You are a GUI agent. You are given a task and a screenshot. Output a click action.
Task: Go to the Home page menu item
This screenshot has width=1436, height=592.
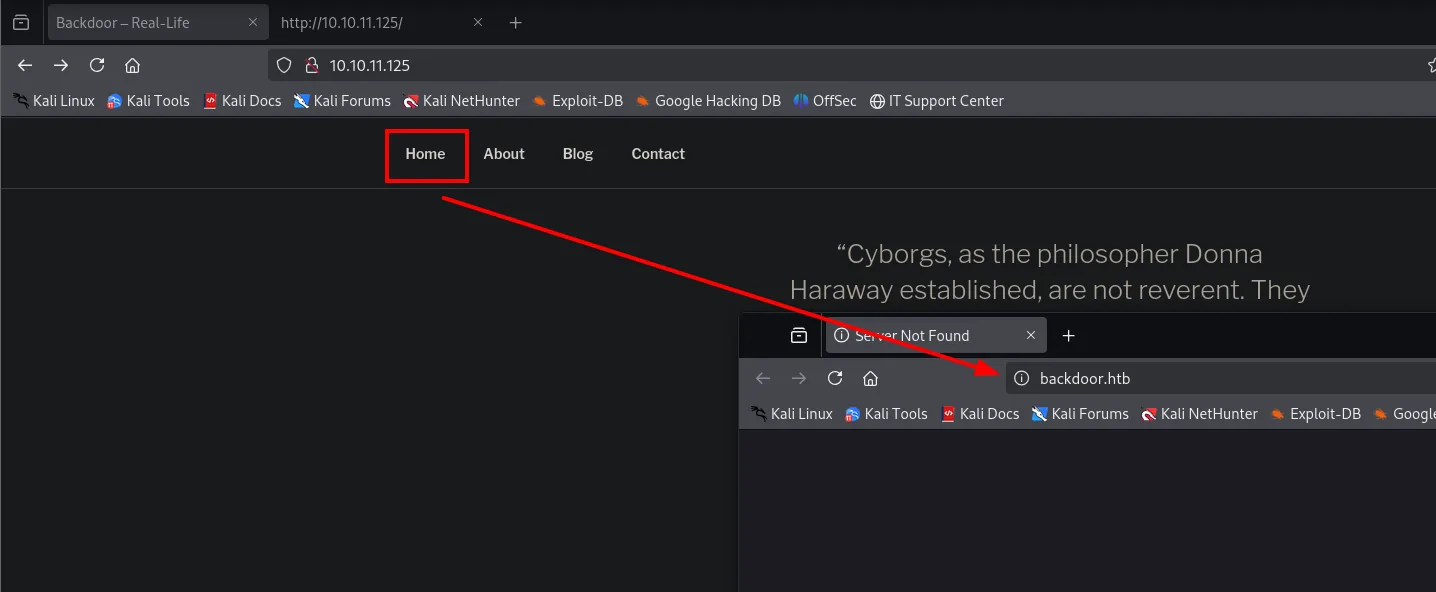pyautogui.click(x=425, y=154)
